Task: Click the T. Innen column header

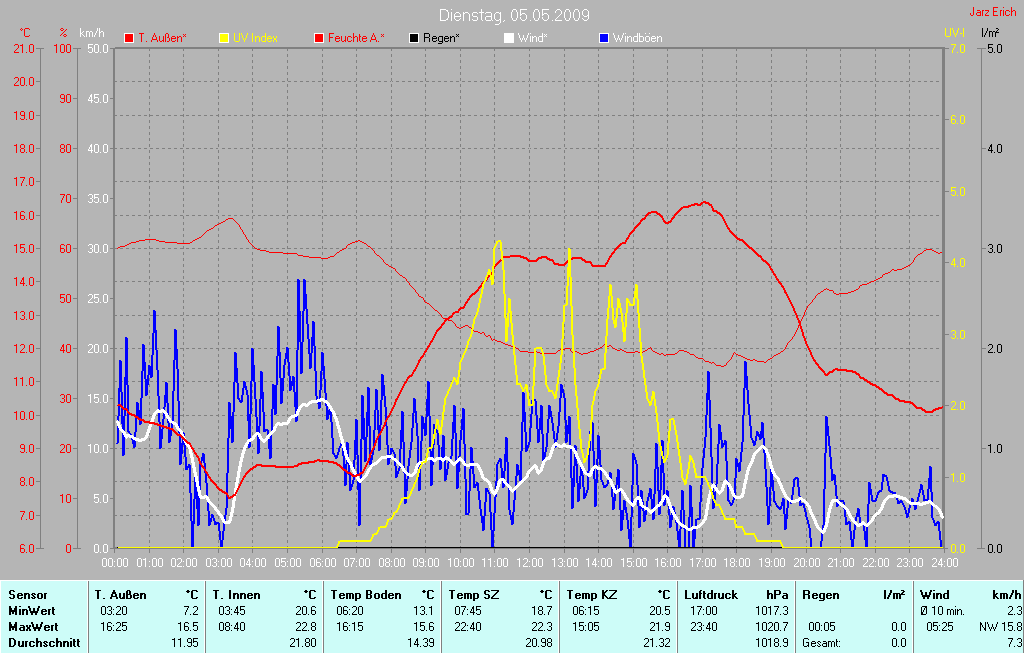Action: click(x=236, y=595)
